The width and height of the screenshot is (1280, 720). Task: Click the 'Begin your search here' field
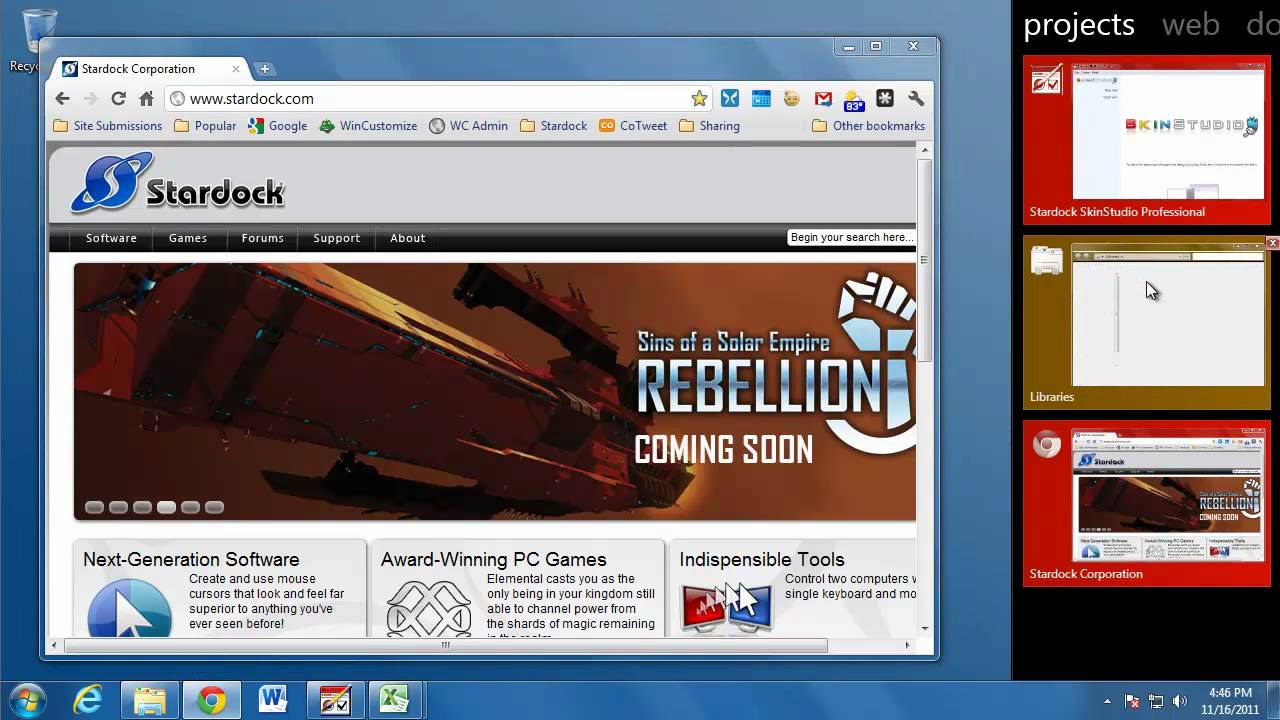point(851,237)
